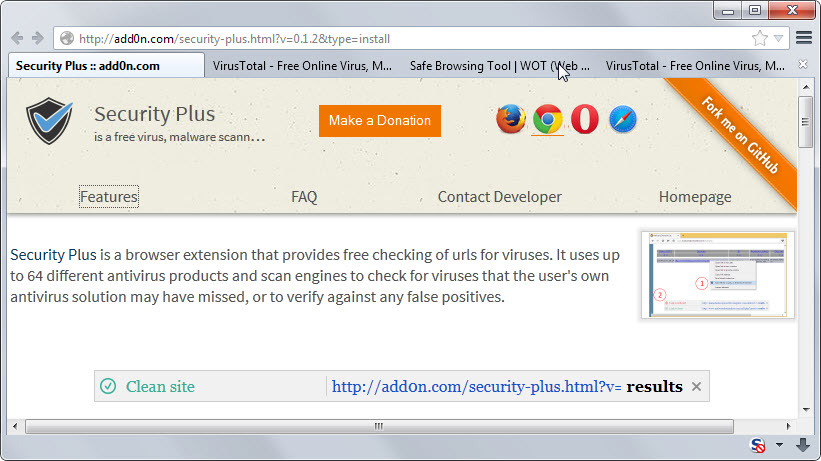
Task: Open the scanned add0n.com URL link
Action: click(476, 387)
